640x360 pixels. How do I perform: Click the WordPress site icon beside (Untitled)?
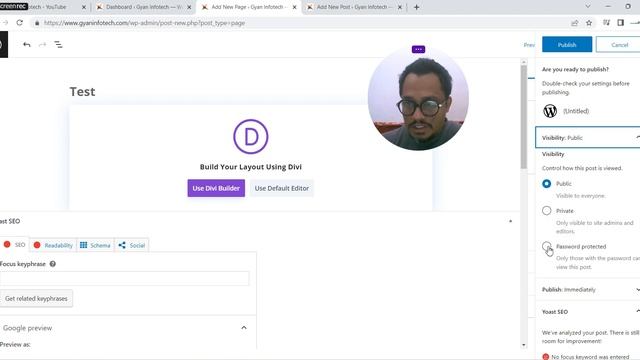coord(550,111)
